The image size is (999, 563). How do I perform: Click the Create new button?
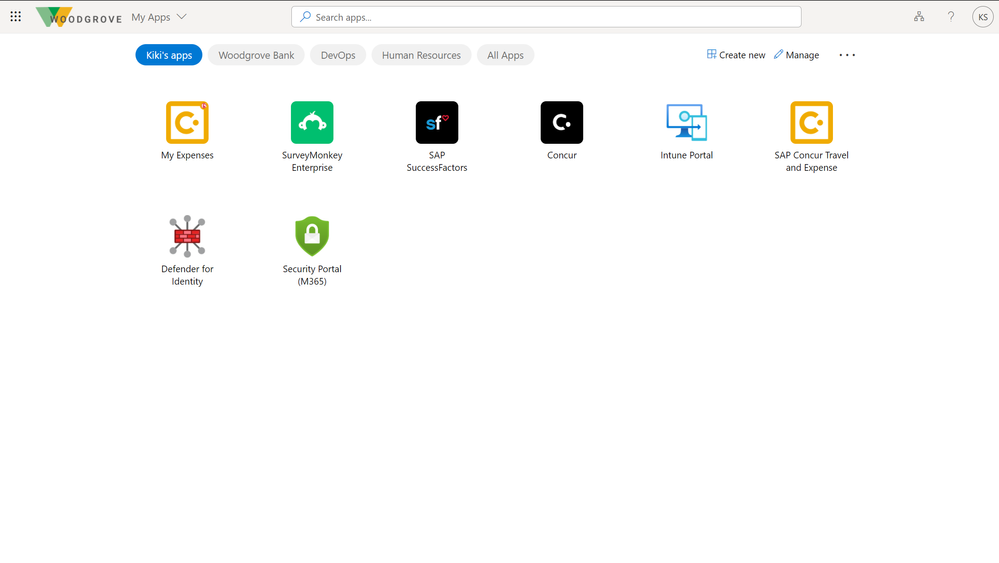(x=736, y=55)
